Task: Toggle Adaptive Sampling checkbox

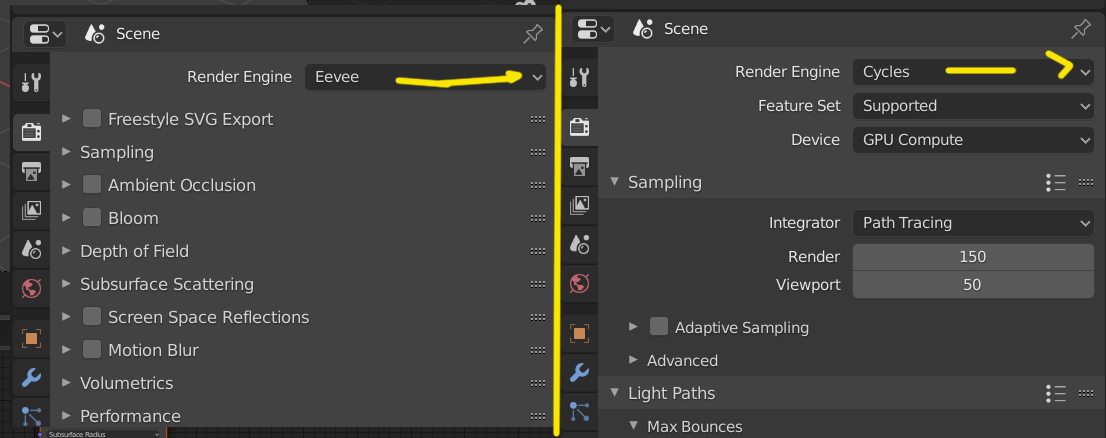Action: [659, 327]
